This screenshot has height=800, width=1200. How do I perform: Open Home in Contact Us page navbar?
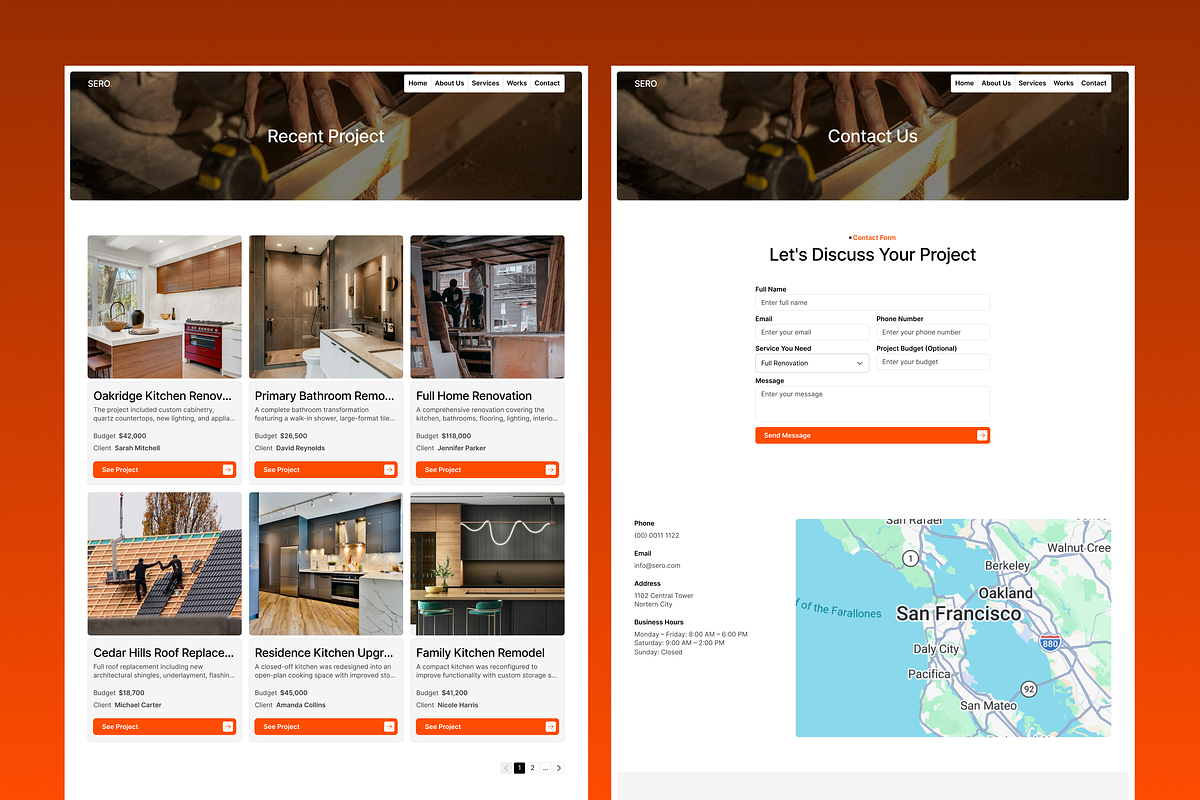coord(964,84)
